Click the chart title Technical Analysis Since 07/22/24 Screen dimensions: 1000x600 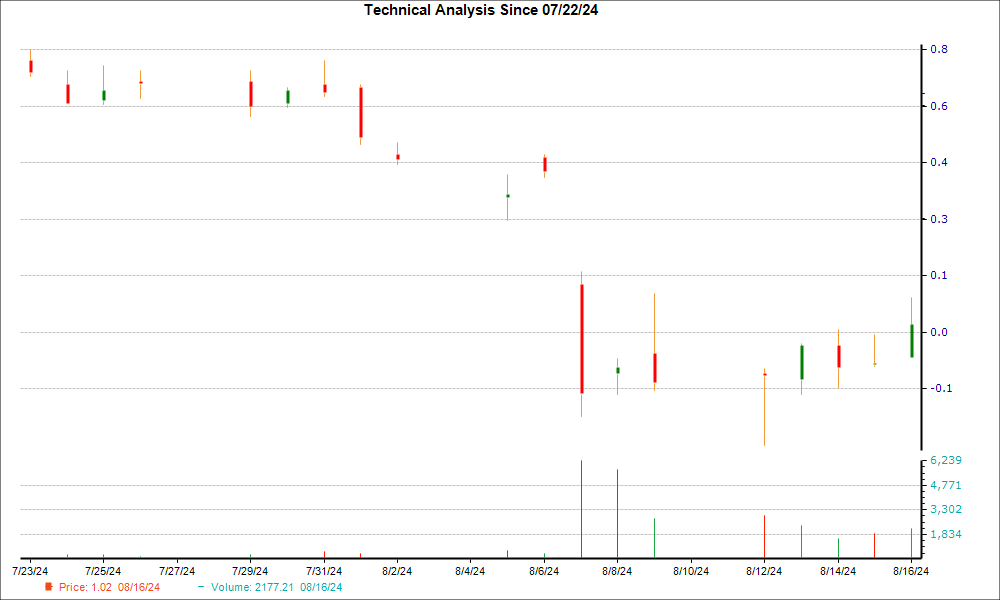click(484, 12)
